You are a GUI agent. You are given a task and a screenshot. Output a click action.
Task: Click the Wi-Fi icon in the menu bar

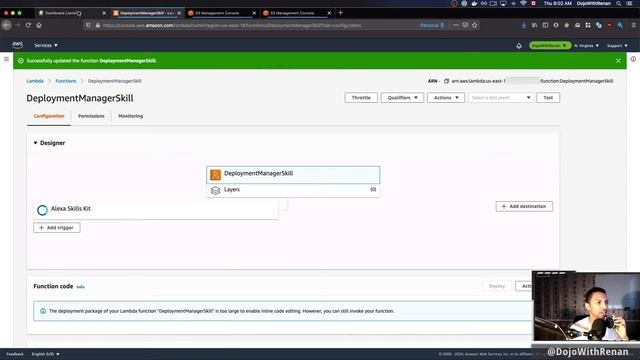[x=523, y=3]
